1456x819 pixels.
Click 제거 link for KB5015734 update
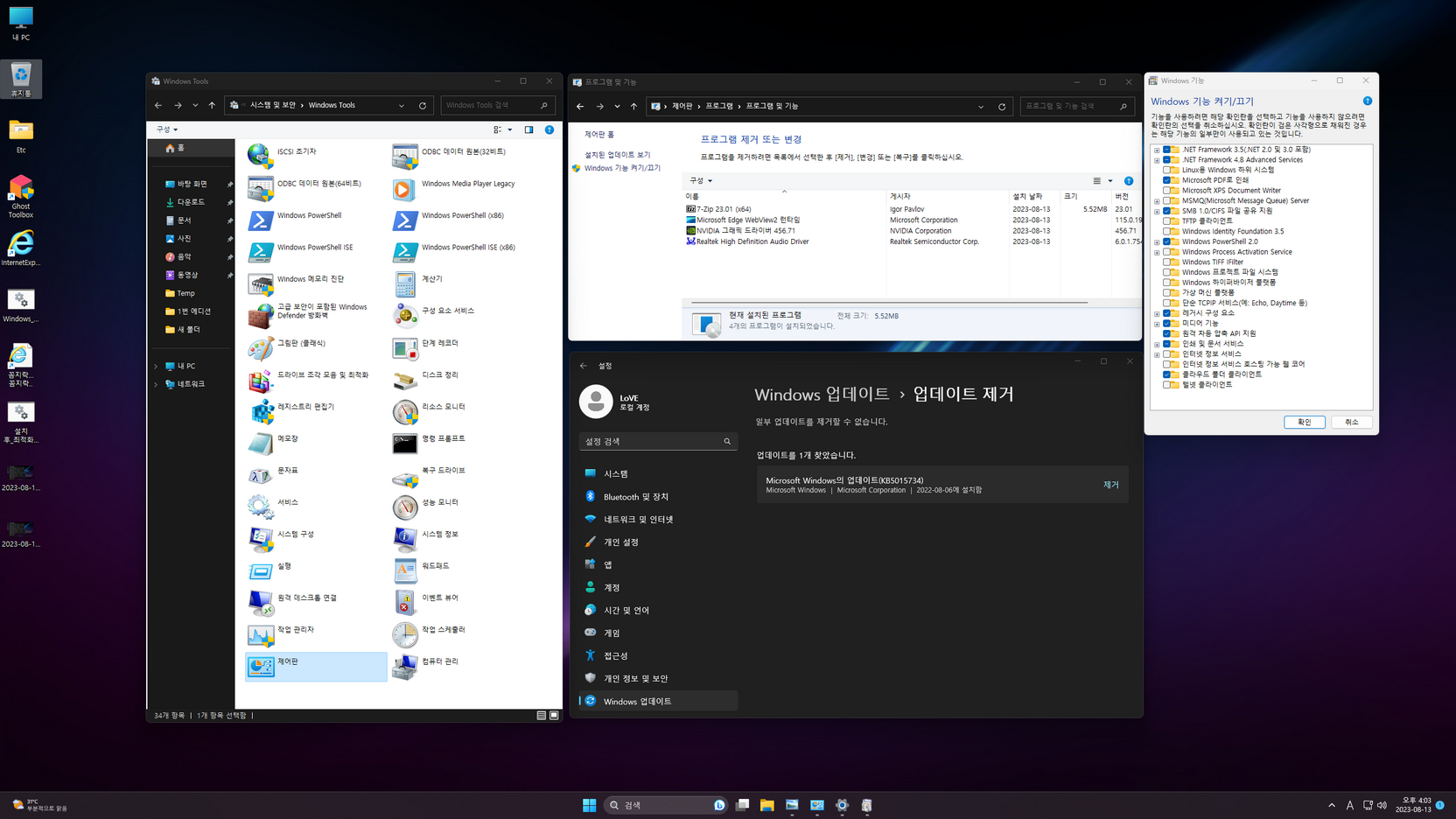1110,485
